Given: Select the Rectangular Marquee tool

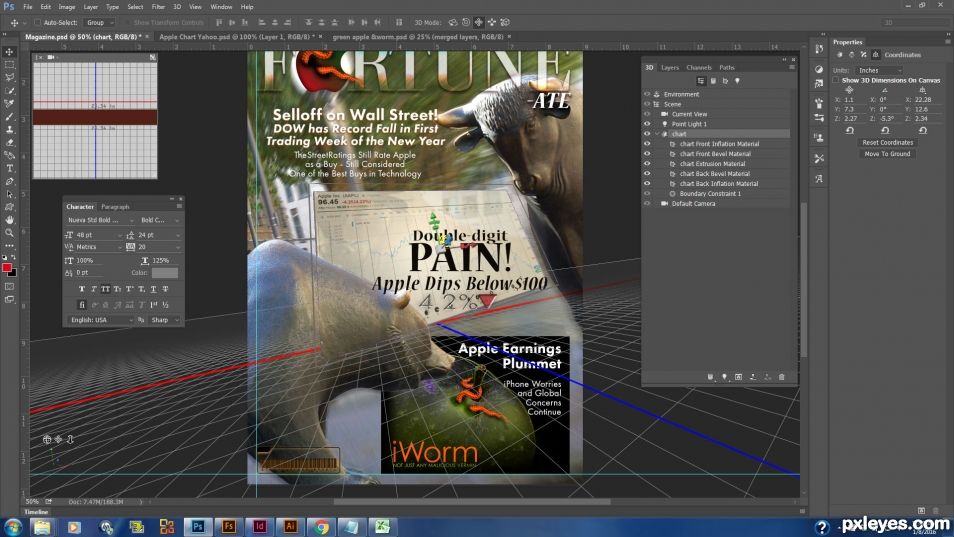Looking at the screenshot, I should click(9, 64).
